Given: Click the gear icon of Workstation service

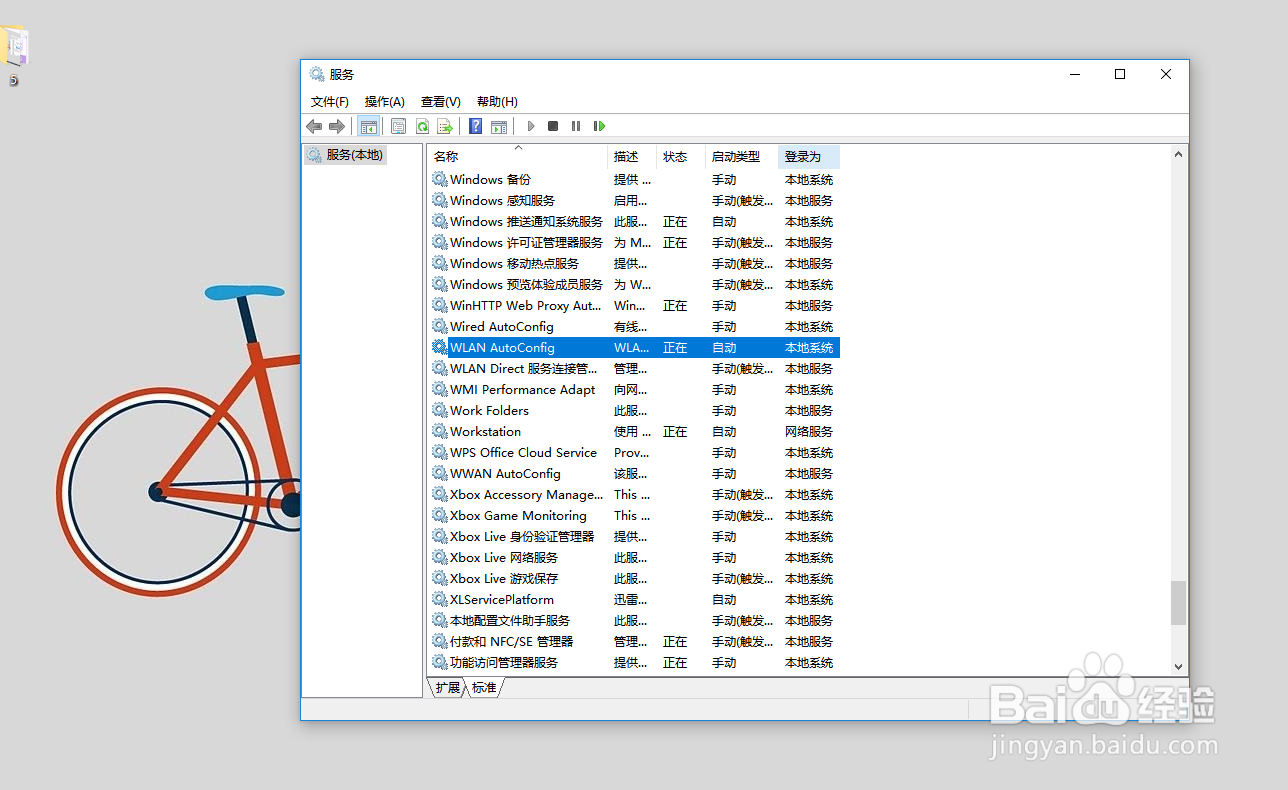Looking at the screenshot, I should pos(439,431).
